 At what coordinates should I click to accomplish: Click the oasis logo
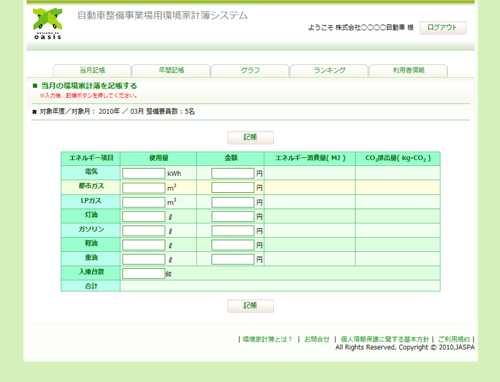(x=47, y=24)
